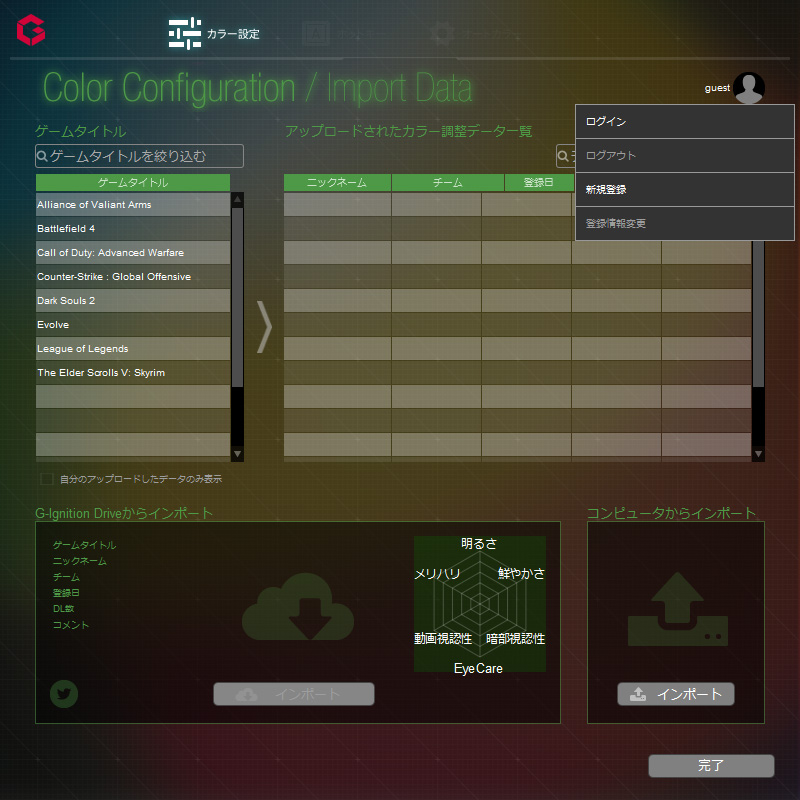800x800 pixels.
Task: Click the guest user avatar icon
Action: tap(748, 88)
